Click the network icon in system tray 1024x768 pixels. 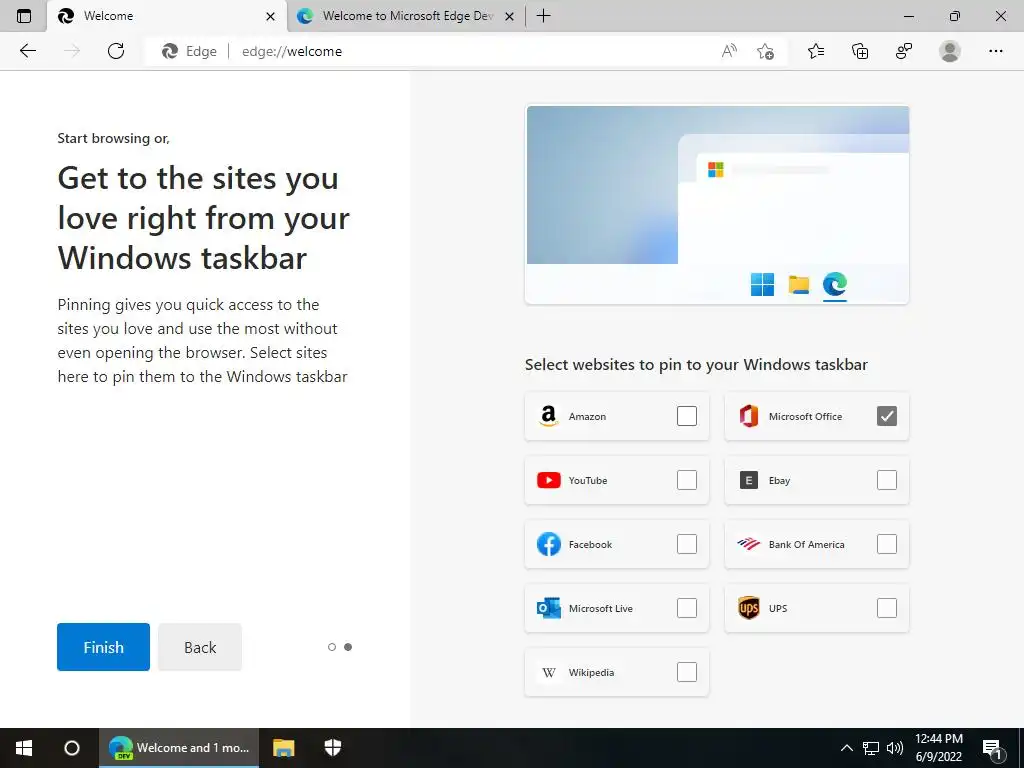(871, 748)
